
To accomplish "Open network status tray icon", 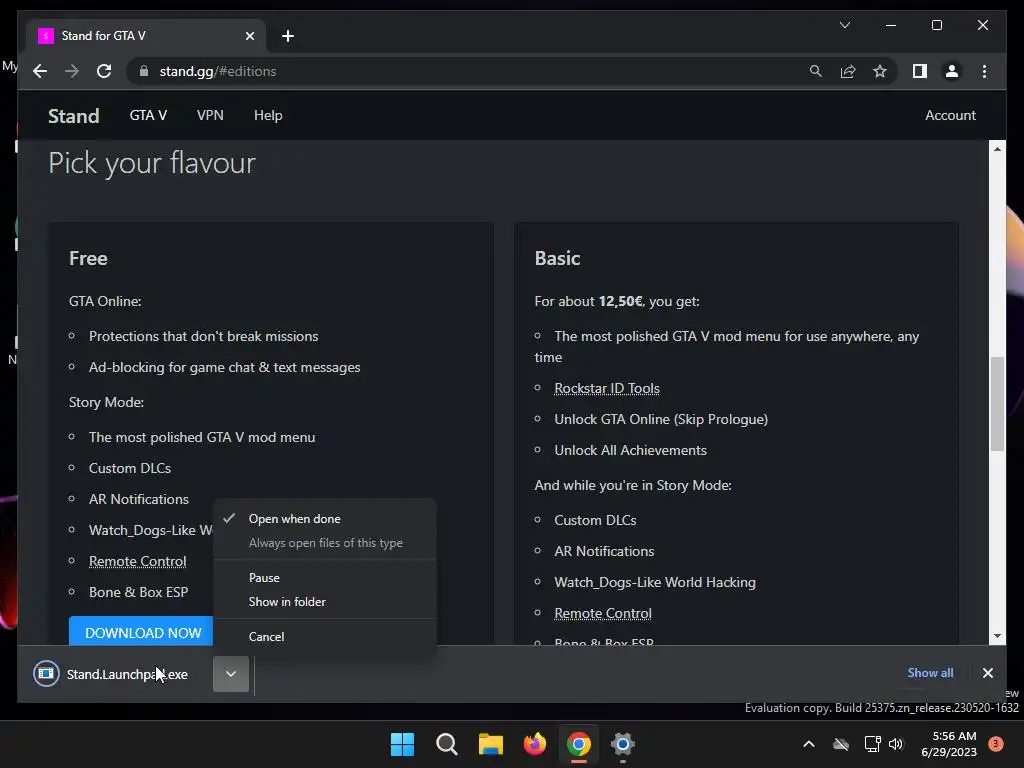I will 872,744.
